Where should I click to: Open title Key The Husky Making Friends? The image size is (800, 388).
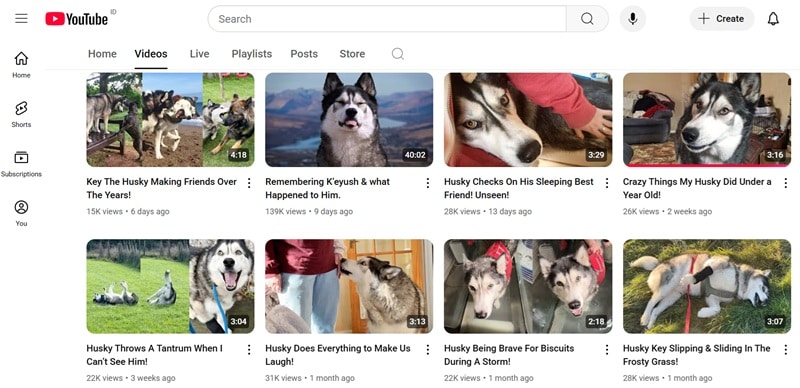(162, 188)
